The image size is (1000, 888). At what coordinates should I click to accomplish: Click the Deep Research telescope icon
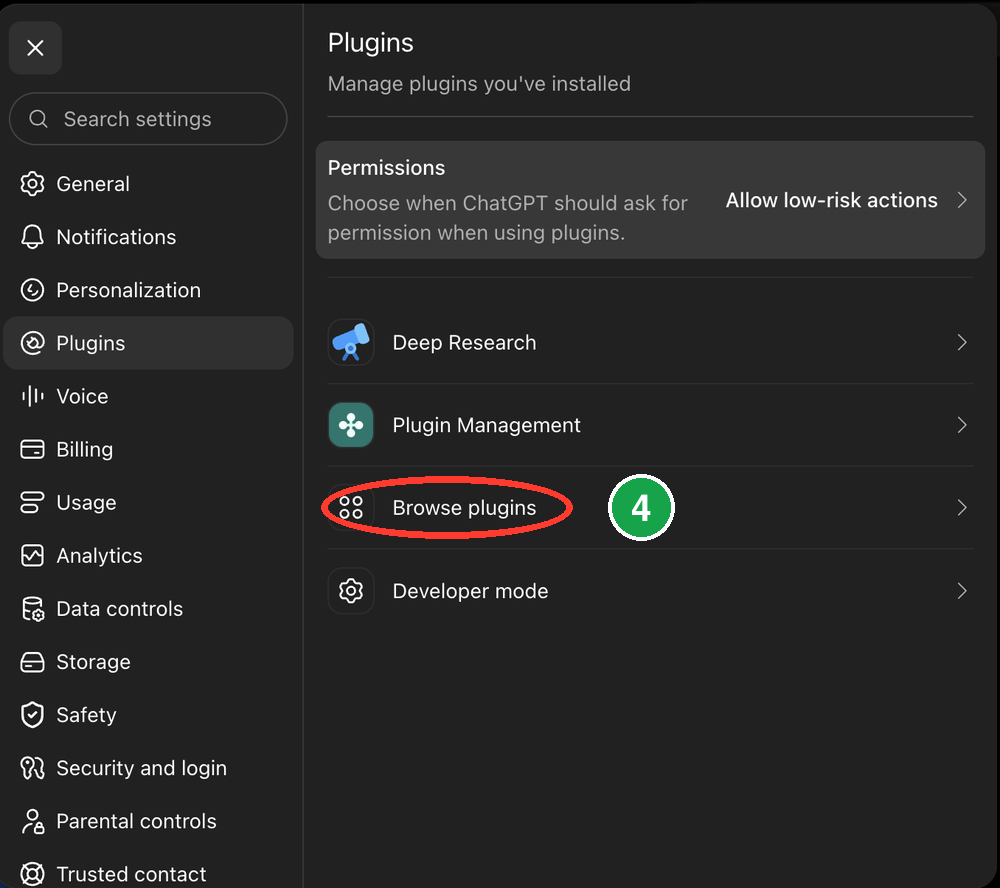point(351,342)
